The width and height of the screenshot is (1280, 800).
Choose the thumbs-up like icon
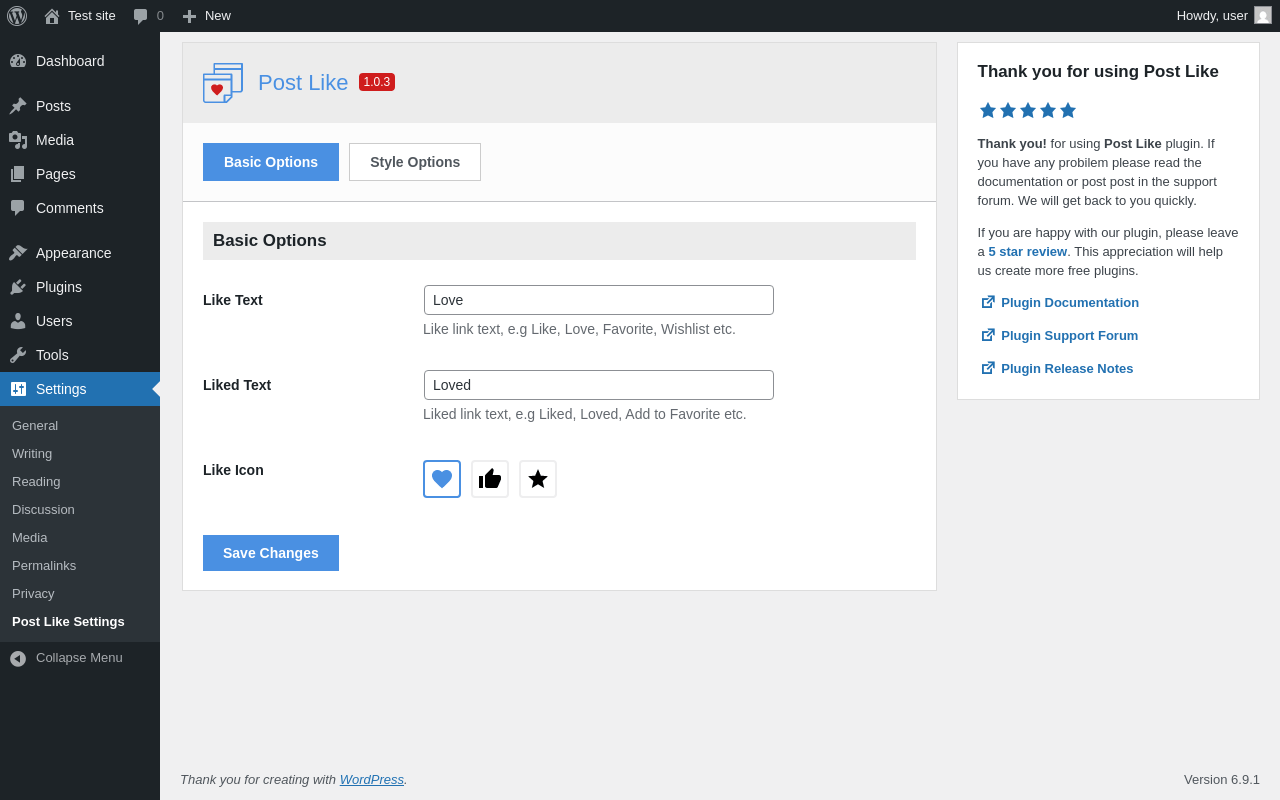490,479
